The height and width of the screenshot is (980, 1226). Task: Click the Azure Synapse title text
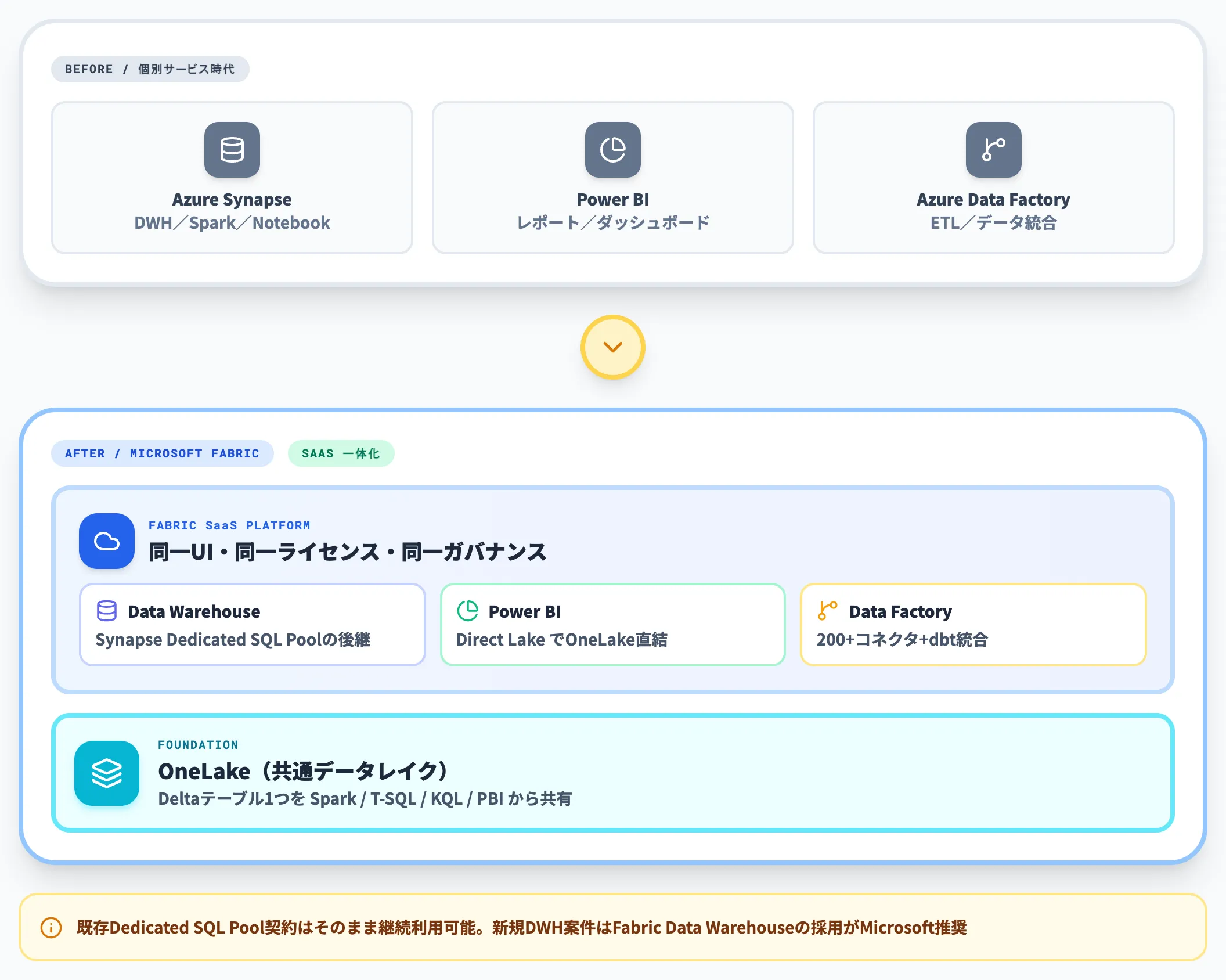(232, 200)
